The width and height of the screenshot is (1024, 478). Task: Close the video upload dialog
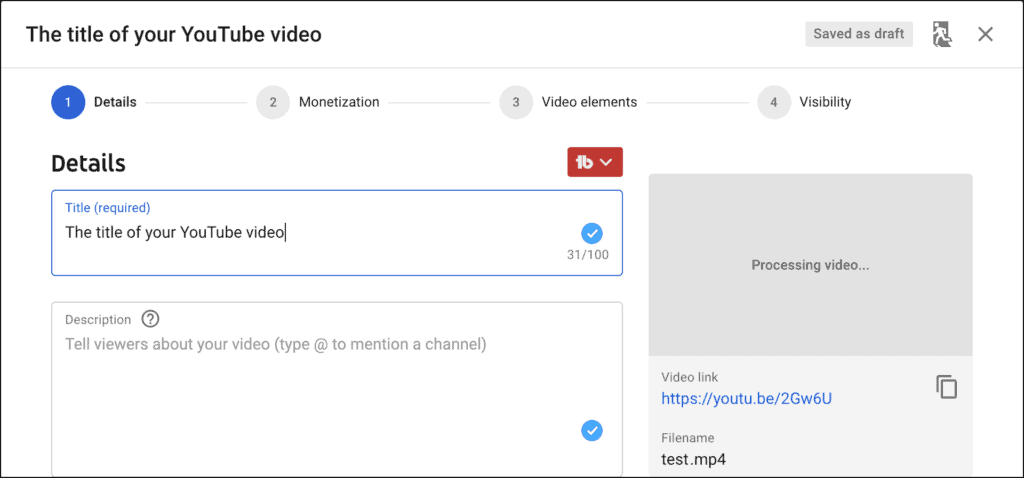pyautogui.click(x=985, y=34)
